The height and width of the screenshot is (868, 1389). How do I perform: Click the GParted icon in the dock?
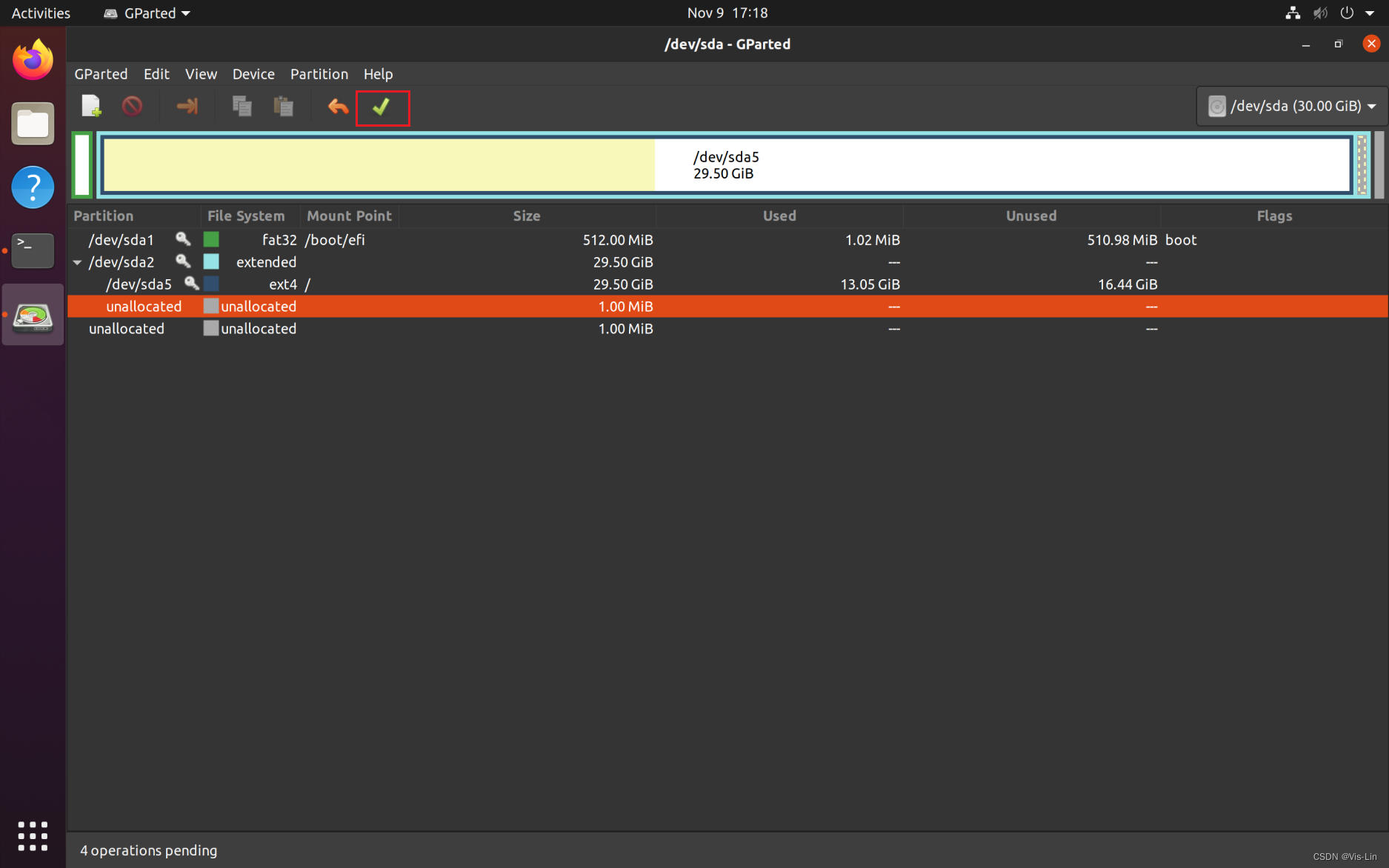pos(33,315)
